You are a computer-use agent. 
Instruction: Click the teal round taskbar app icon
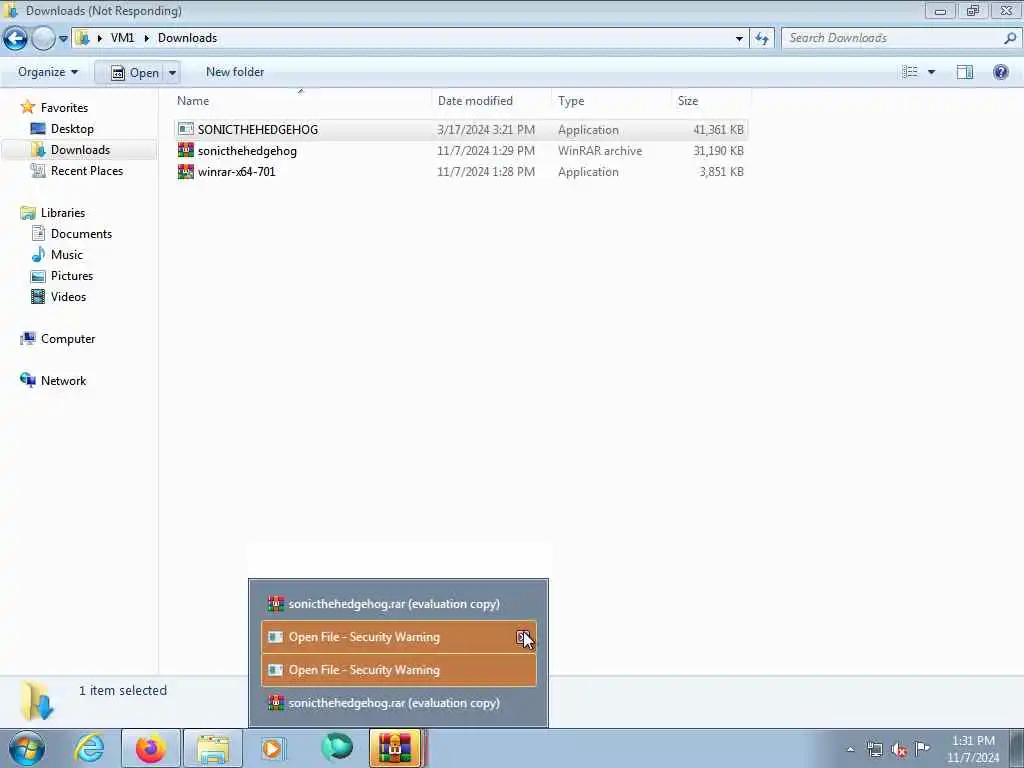336,747
